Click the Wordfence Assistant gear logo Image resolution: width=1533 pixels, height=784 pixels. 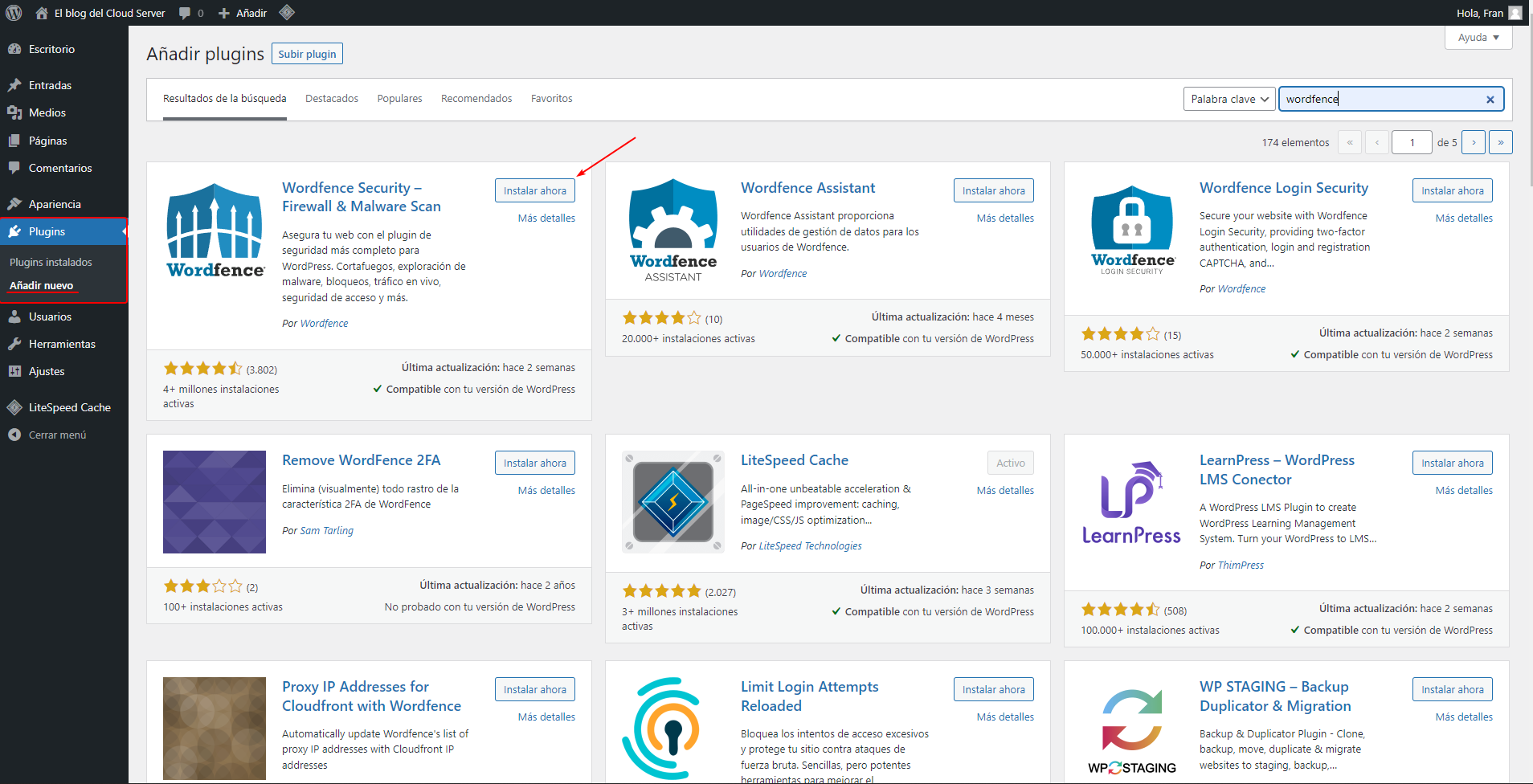[673, 230]
